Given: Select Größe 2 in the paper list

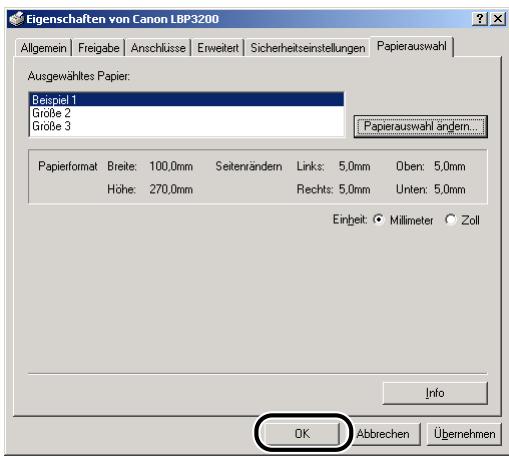Looking at the screenshot, I should tap(187, 113).
